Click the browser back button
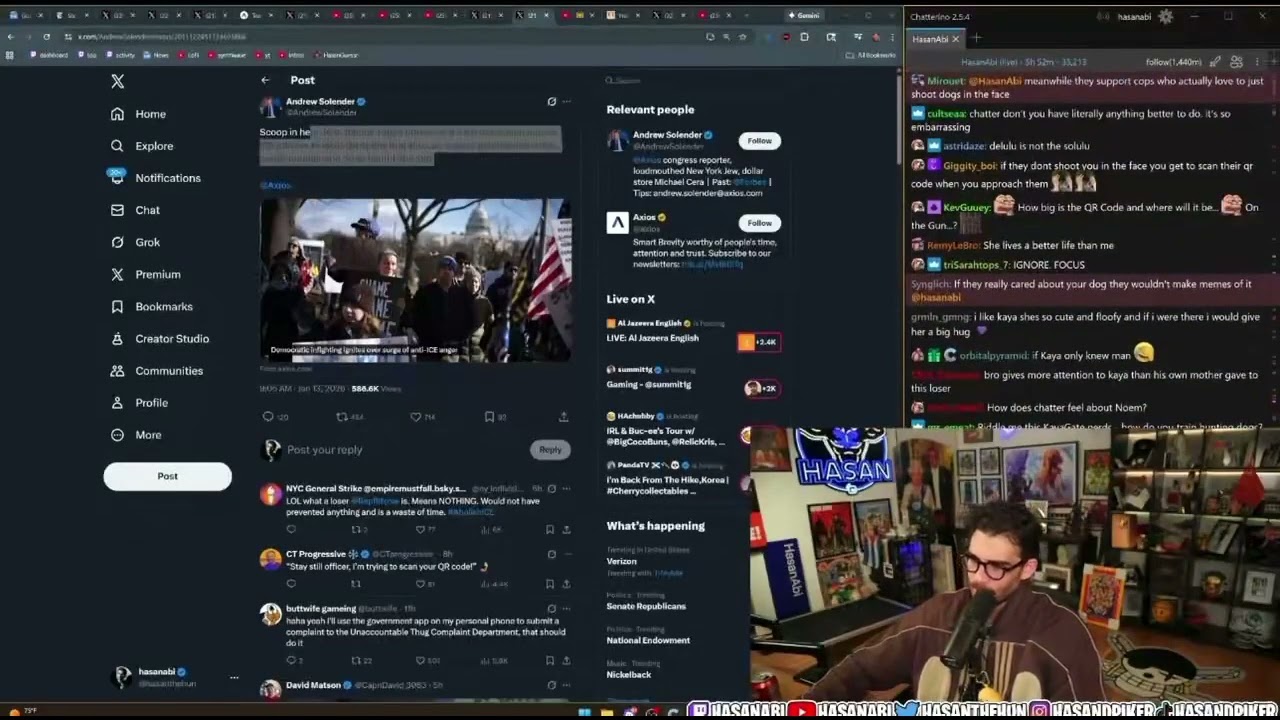Image resolution: width=1280 pixels, height=720 pixels. (x=10, y=37)
